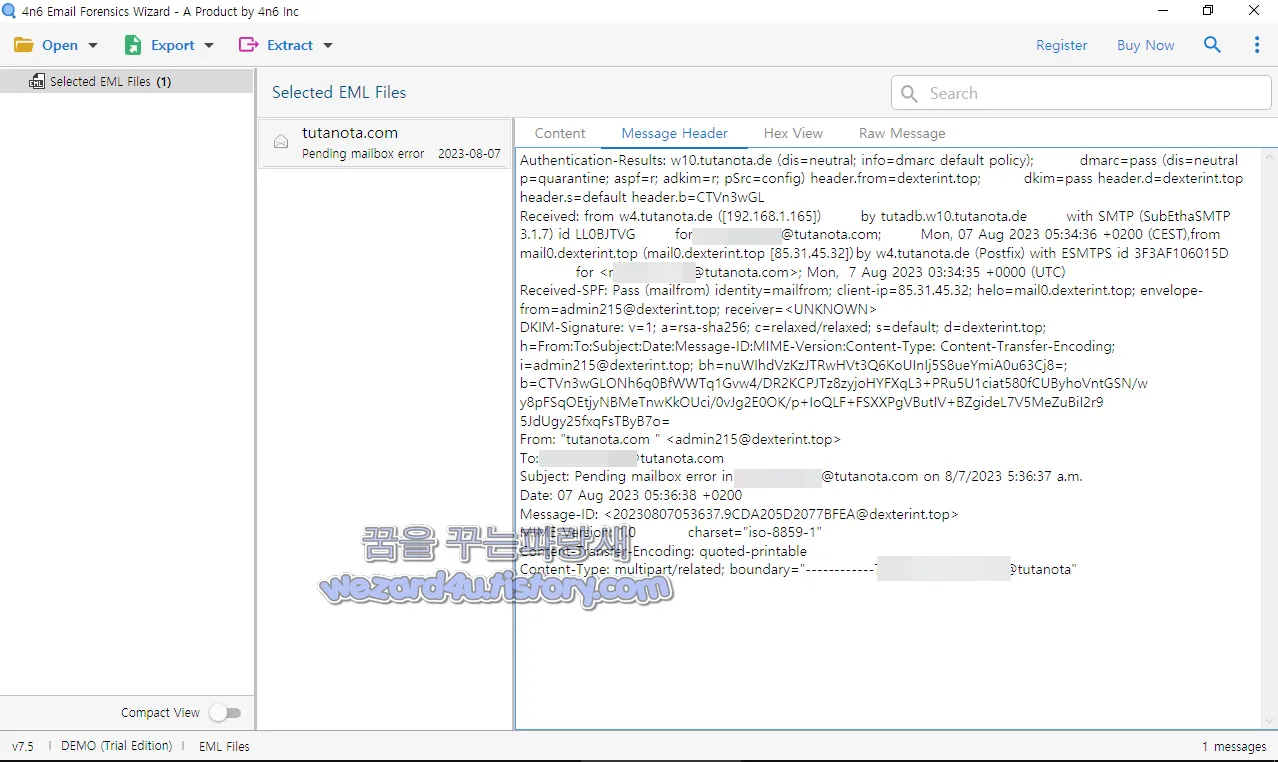Click the Selected EML Files heading
Screen dimensions: 1278x762
tap(339, 92)
